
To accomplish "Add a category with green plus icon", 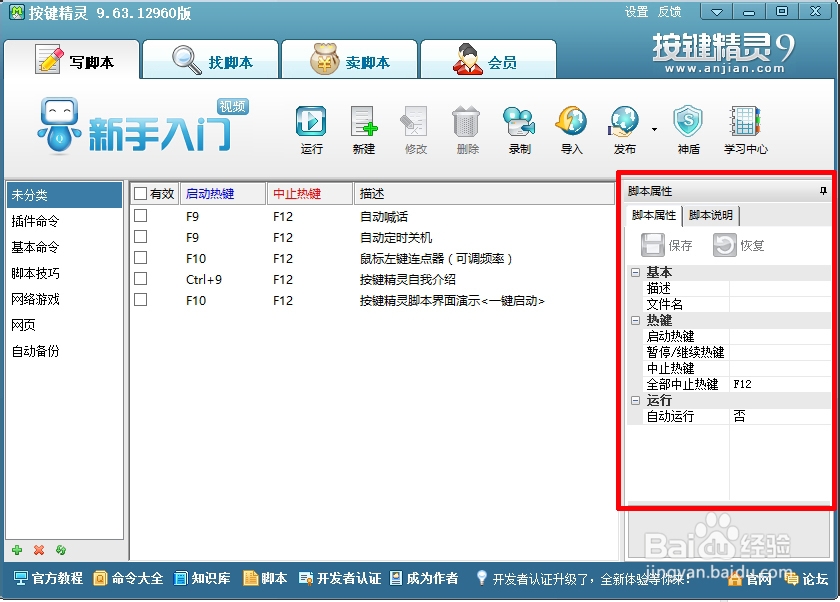I will click(17, 550).
